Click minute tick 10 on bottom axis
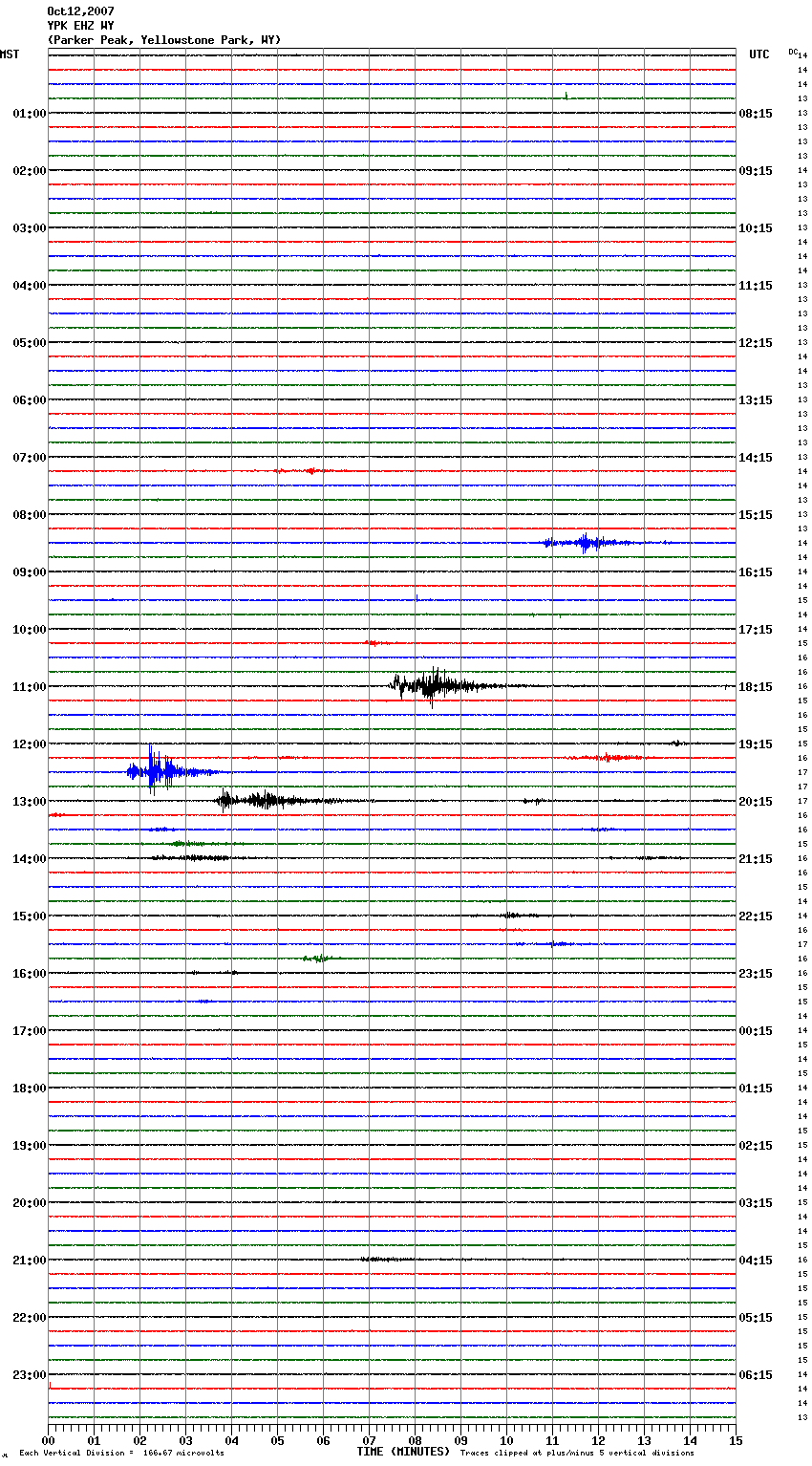The height and width of the screenshot is (1466, 812). coord(506,1440)
